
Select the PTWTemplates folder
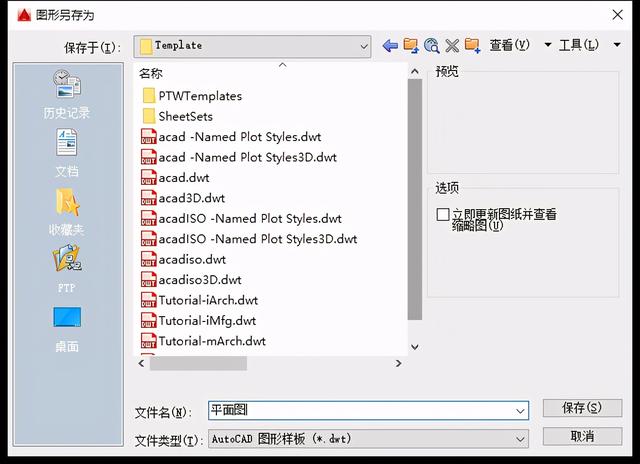(x=192, y=96)
